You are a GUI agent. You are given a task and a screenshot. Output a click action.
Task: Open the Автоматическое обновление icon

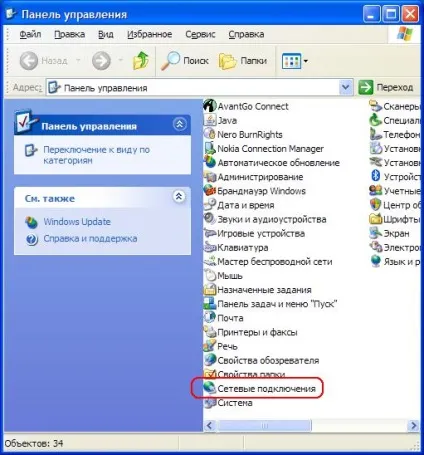(210, 163)
